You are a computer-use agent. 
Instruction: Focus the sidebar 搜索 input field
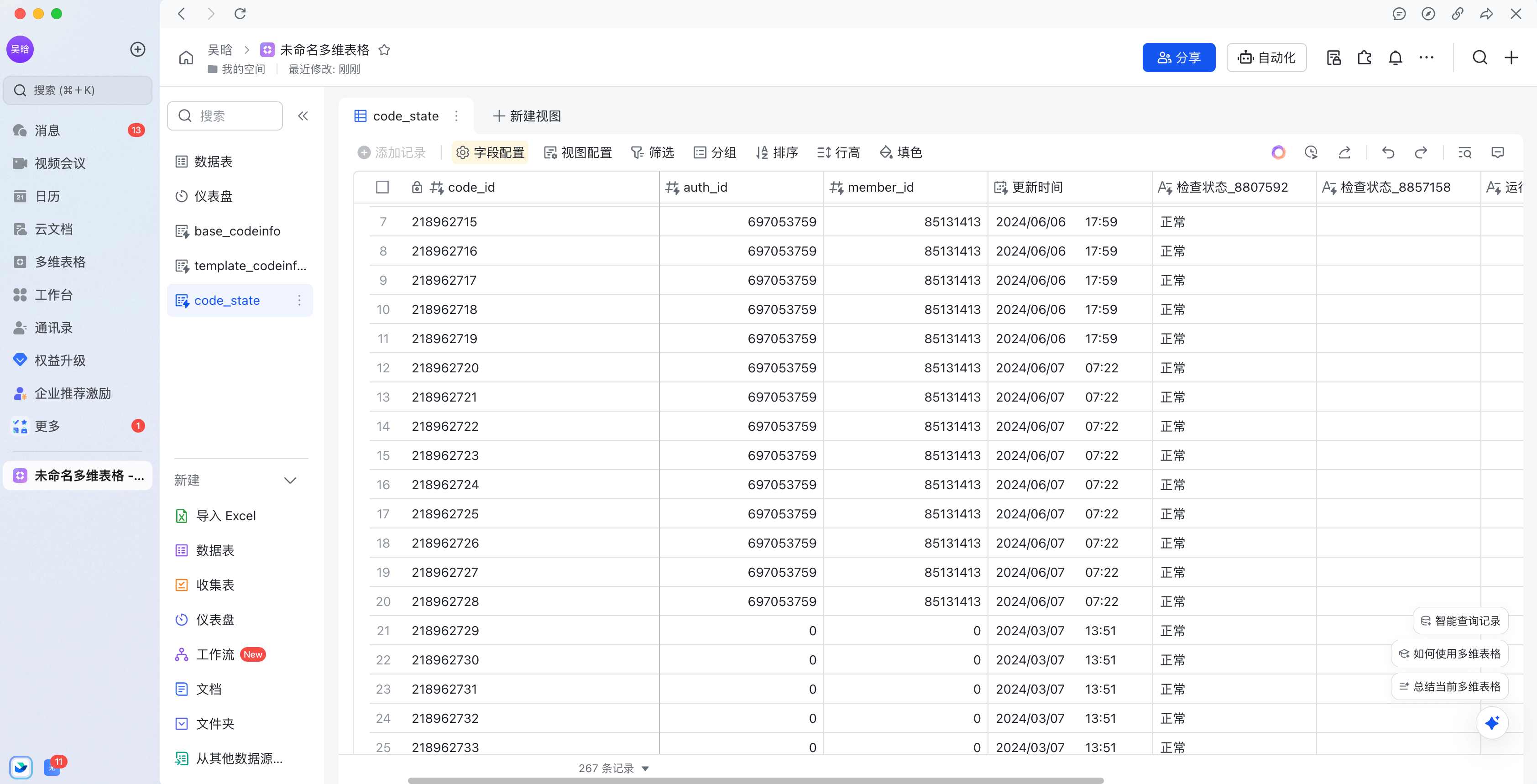tap(225, 116)
